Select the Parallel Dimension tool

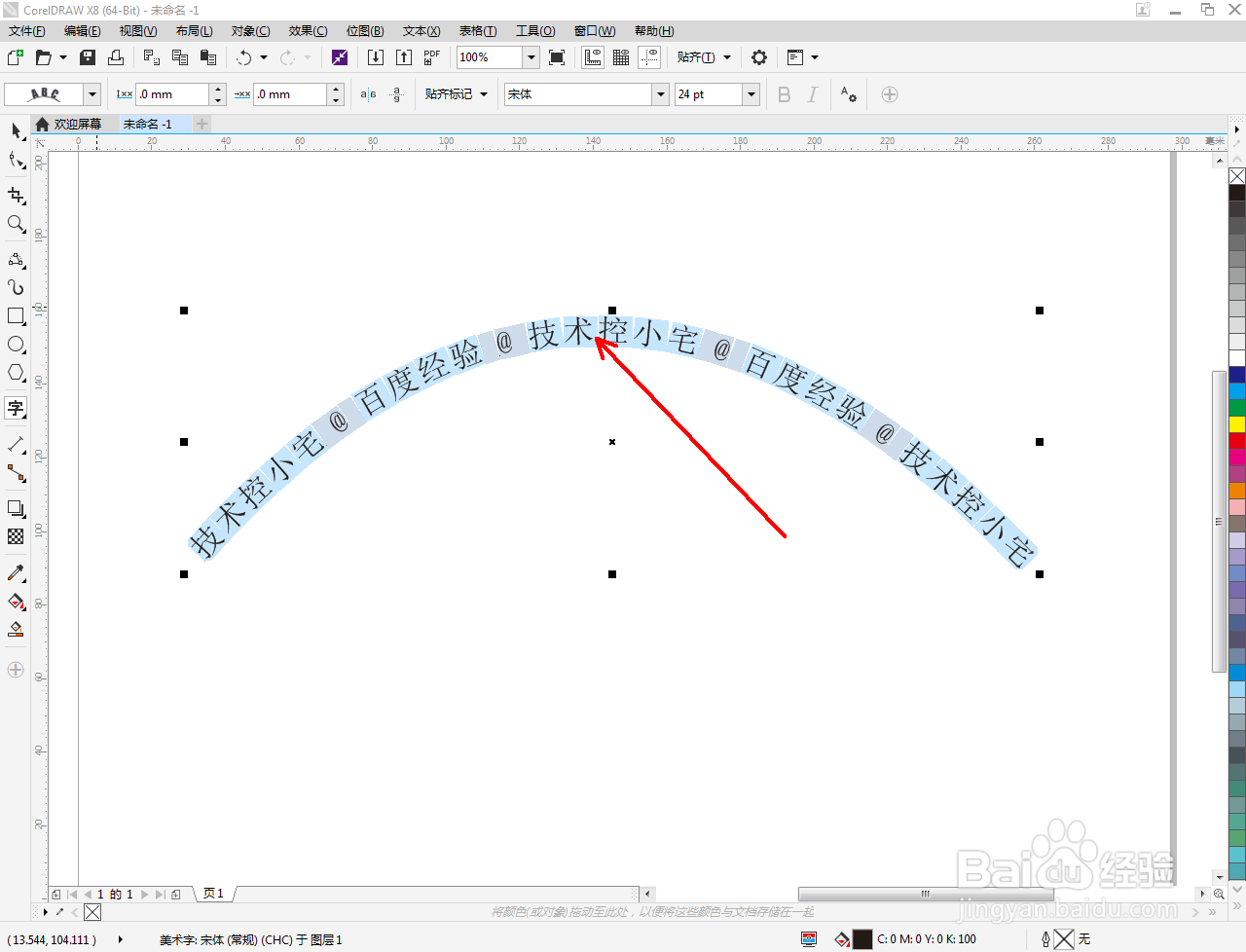[x=16, y=445]
